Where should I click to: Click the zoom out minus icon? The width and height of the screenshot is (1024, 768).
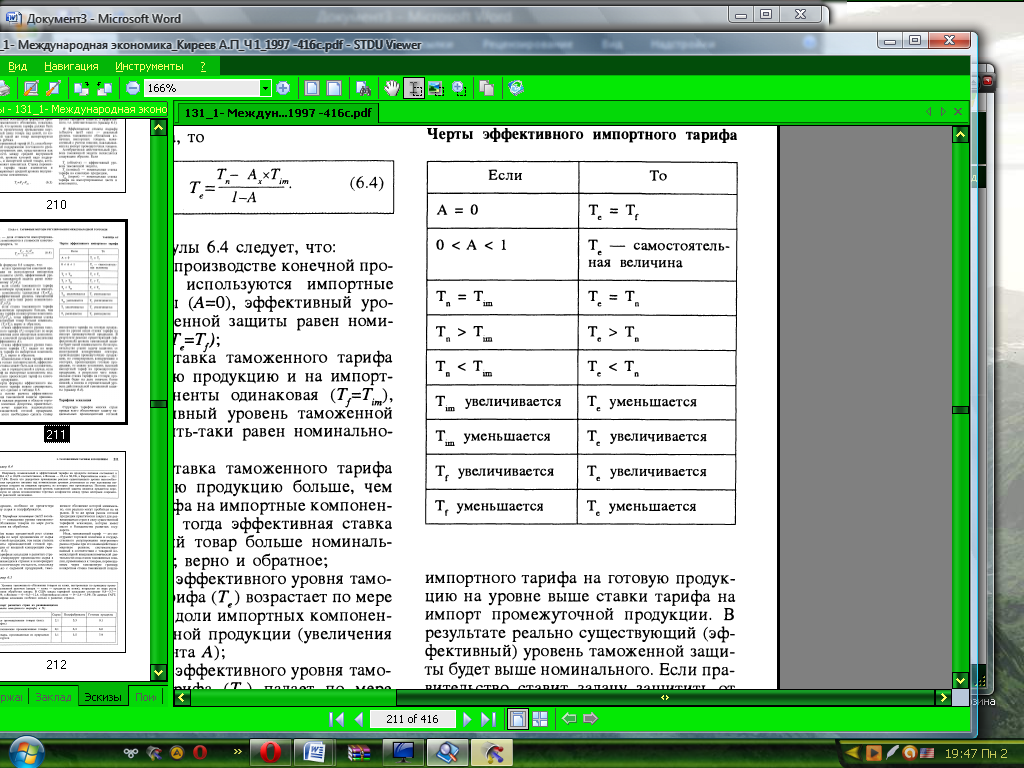click(x=133, y=88)
